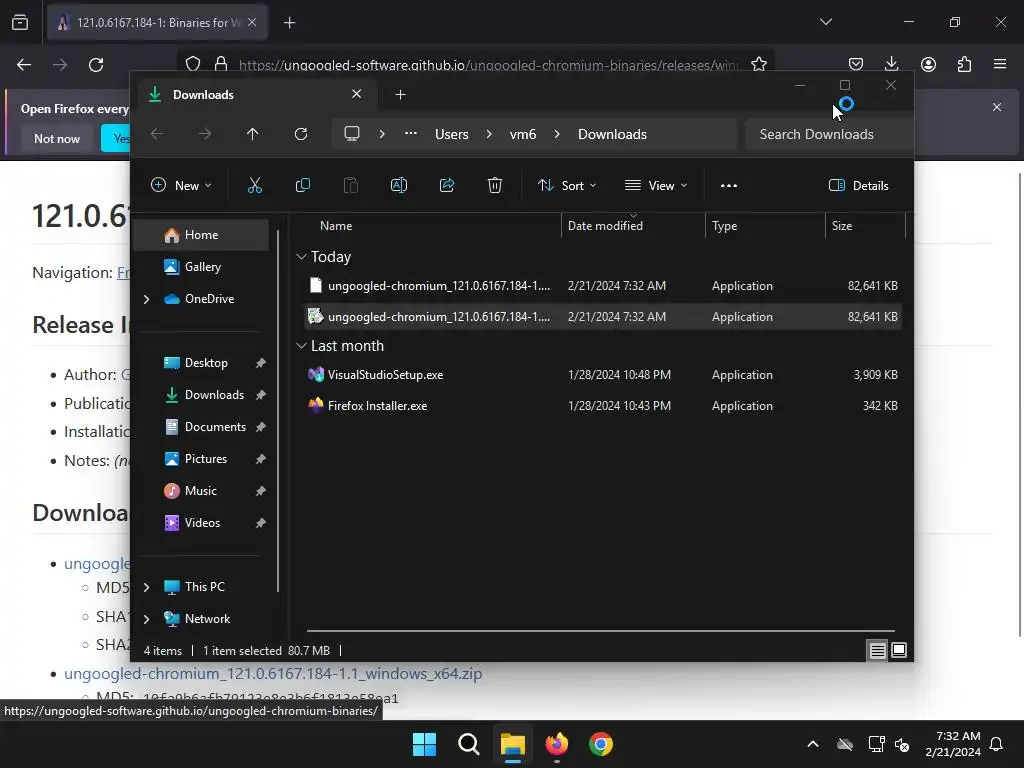Select VisualStudioSetup.exe file
The width and height of the screenshot is (1024, 768).
(603, 375)
